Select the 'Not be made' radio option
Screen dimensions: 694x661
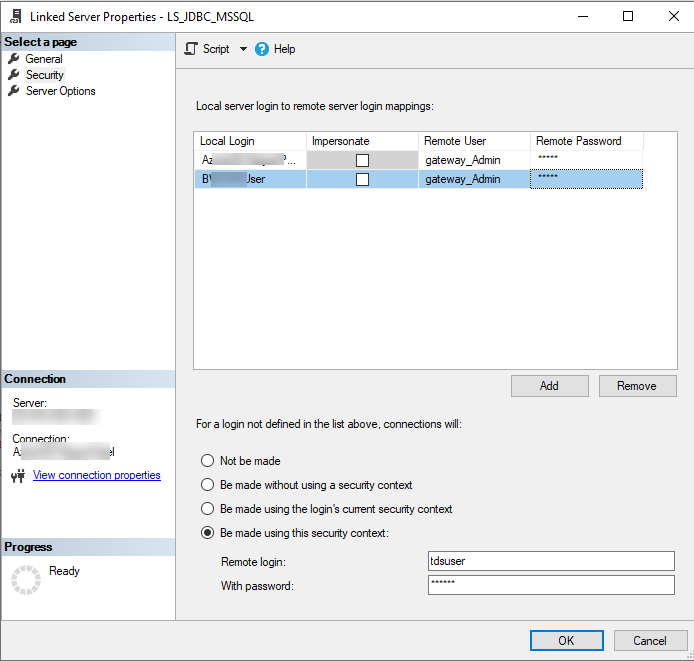(208, 461)
